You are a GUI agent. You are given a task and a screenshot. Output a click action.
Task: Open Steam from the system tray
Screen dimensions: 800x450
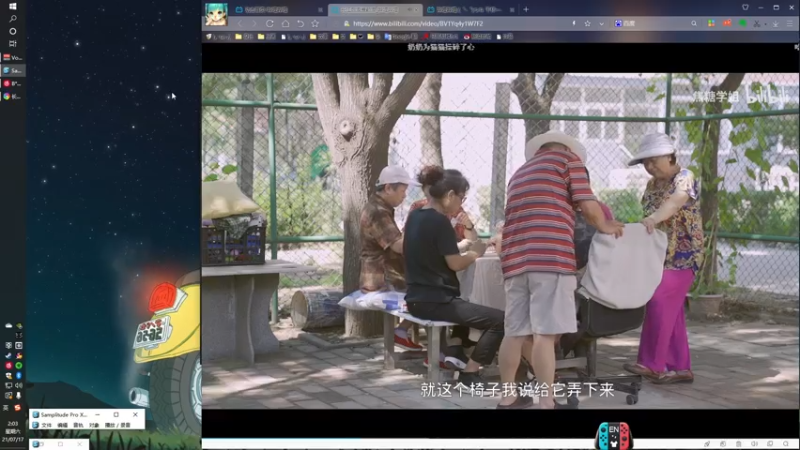8,356
